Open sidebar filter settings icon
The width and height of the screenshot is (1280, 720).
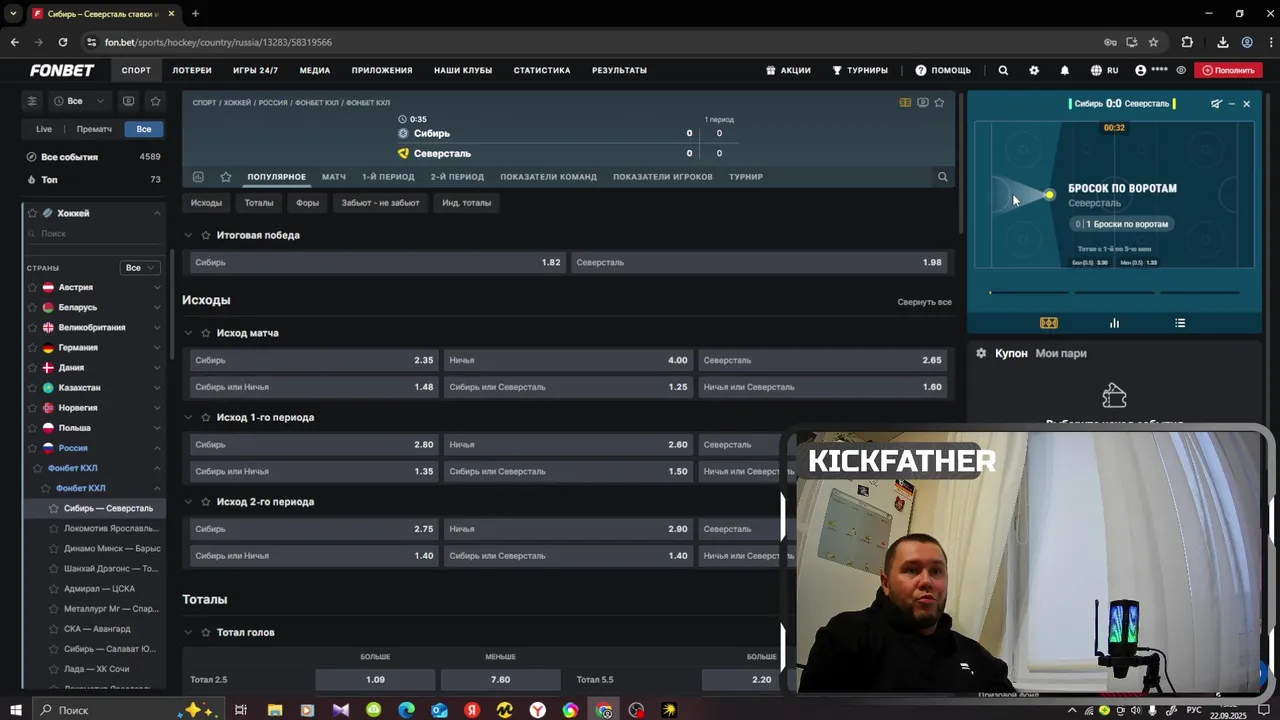tap(32, 101)
